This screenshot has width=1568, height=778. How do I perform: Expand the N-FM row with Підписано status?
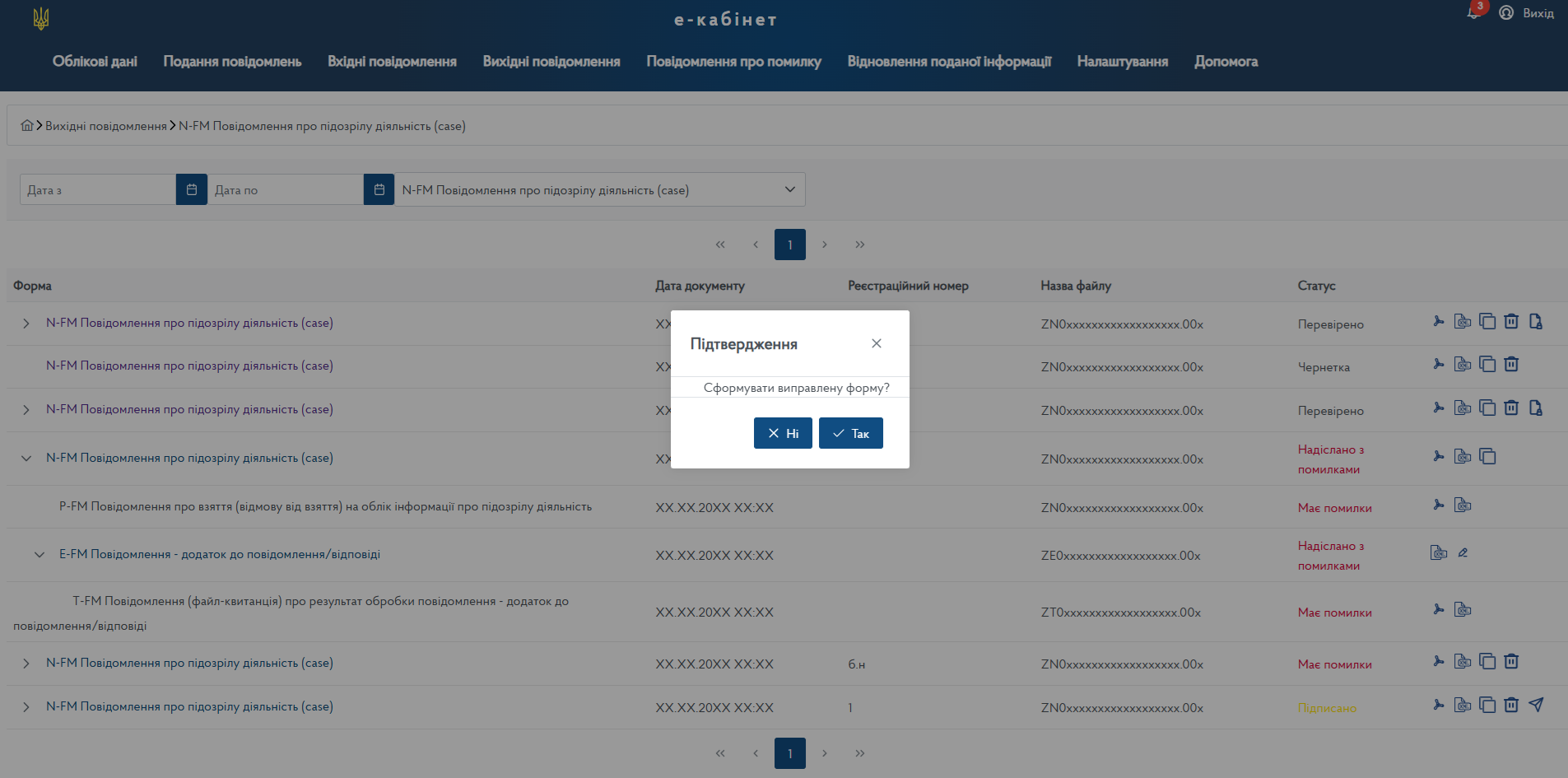pyautogui.click(x=26, y=707)
